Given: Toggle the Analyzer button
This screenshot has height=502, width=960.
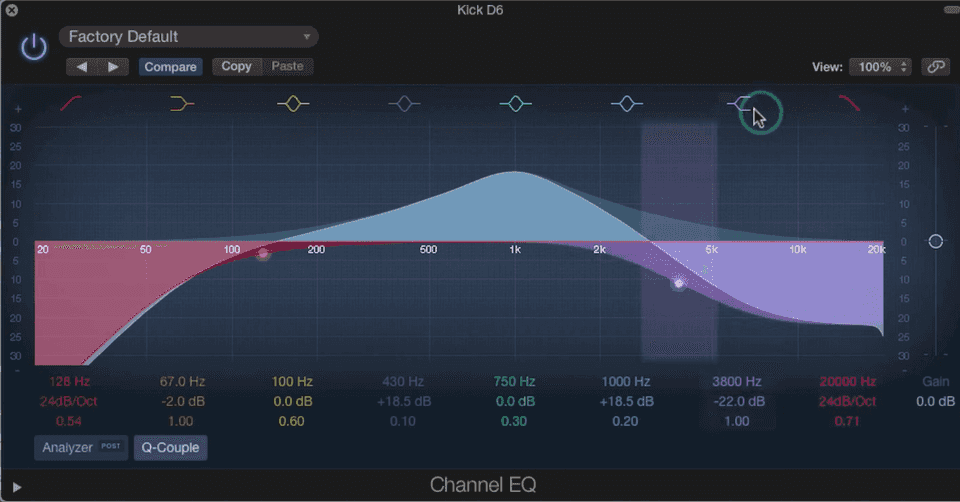Looking at the screenshot, I should point(80,447).
